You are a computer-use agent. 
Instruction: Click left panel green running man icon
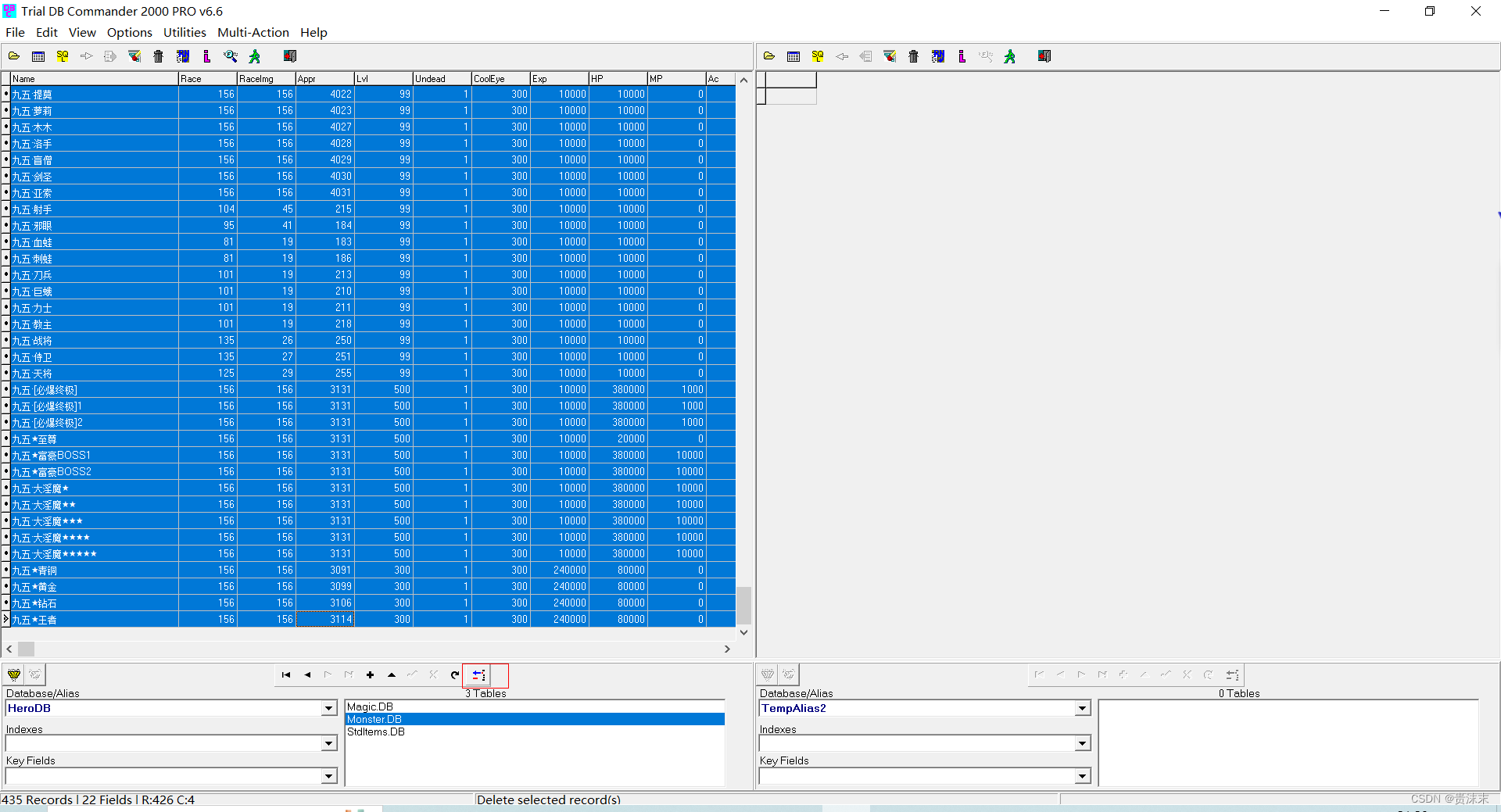pos(255,56)
